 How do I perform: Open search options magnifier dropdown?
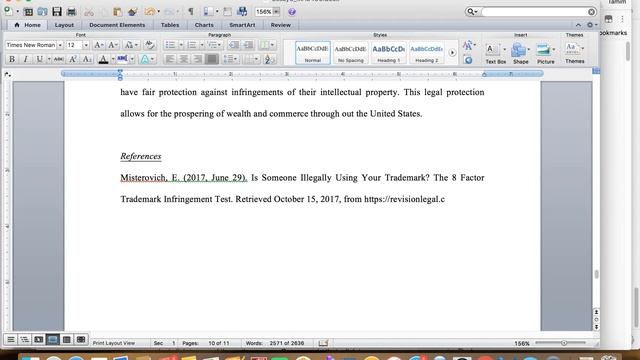(472, 12)
